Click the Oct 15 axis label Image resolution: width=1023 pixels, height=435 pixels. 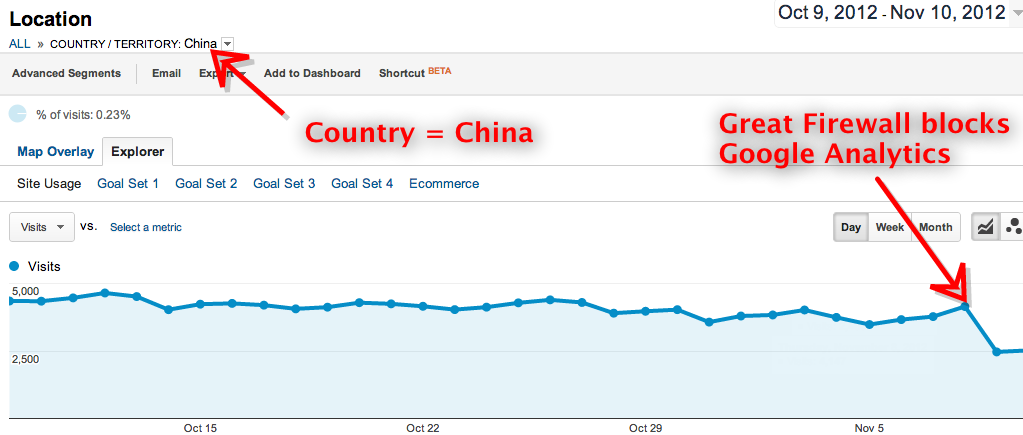(x=201, y=428)
